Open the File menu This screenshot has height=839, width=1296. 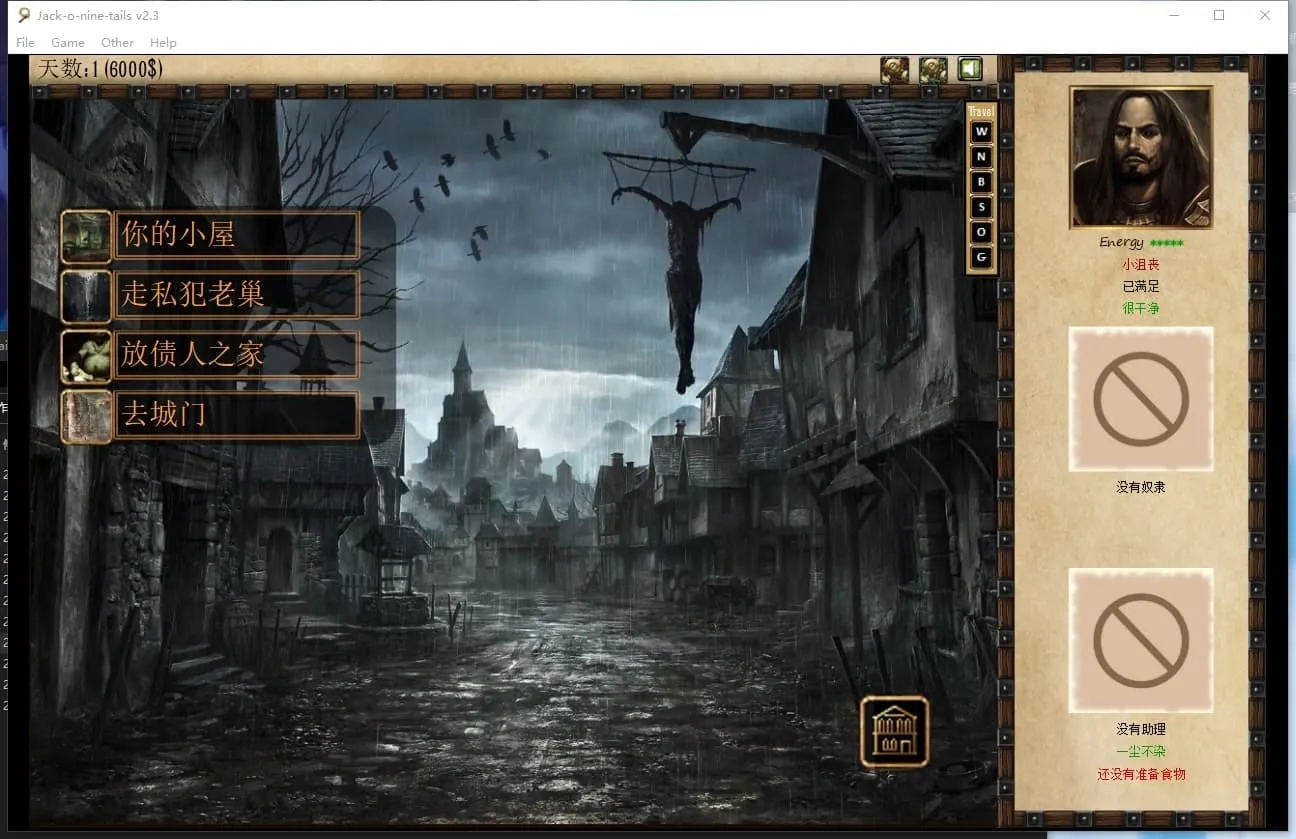pyautogui.click(x=25, y=42)
